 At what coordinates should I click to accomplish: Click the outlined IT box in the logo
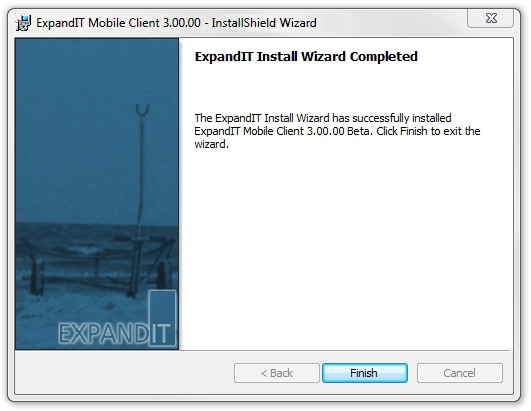click(162, 318)
